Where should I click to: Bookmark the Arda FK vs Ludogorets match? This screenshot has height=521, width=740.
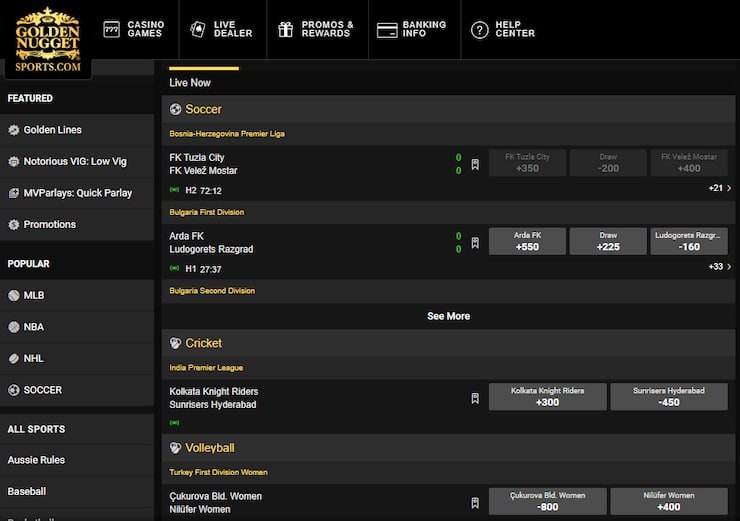[475, 242]
